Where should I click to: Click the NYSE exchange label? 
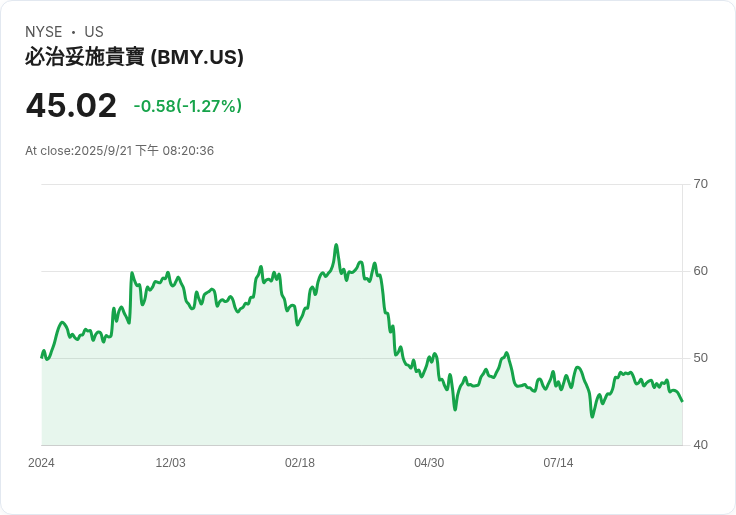[x=44, y=32]
